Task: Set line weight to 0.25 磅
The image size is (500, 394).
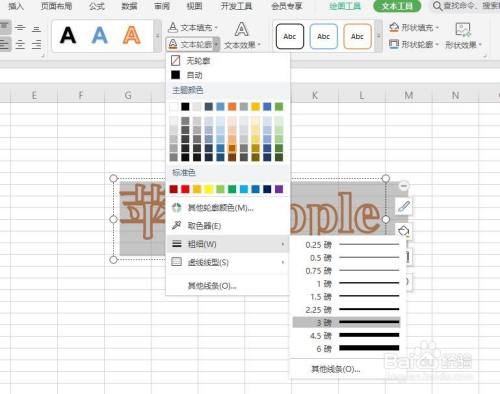Action: 347,245
